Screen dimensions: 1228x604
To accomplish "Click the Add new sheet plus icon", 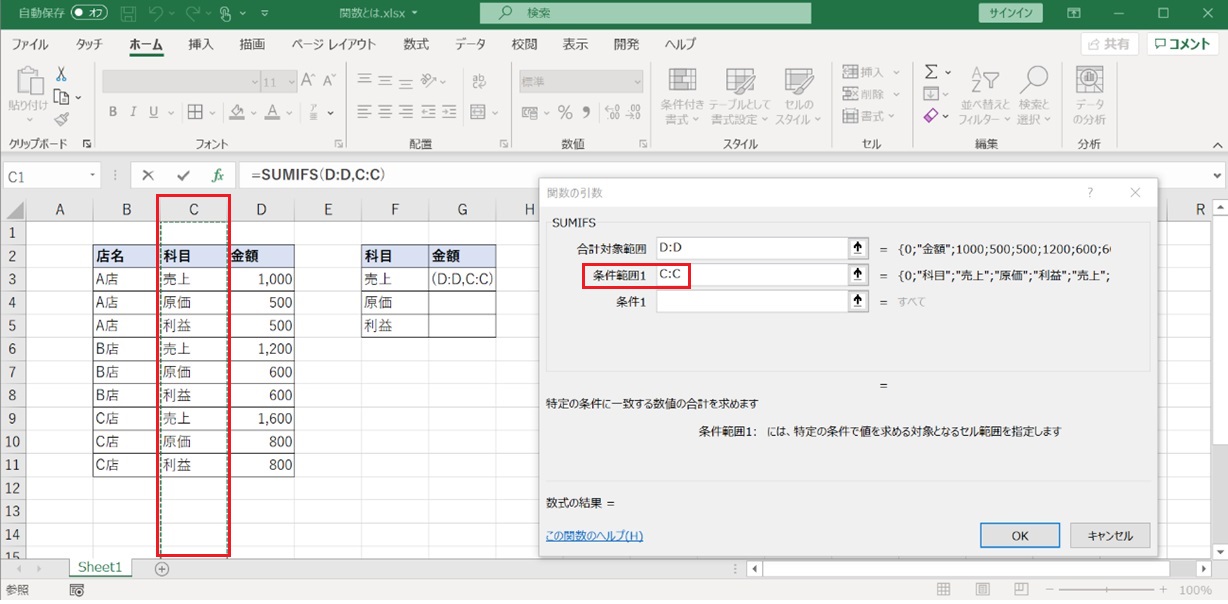I will pyautogui.click(x=162, y=568).
